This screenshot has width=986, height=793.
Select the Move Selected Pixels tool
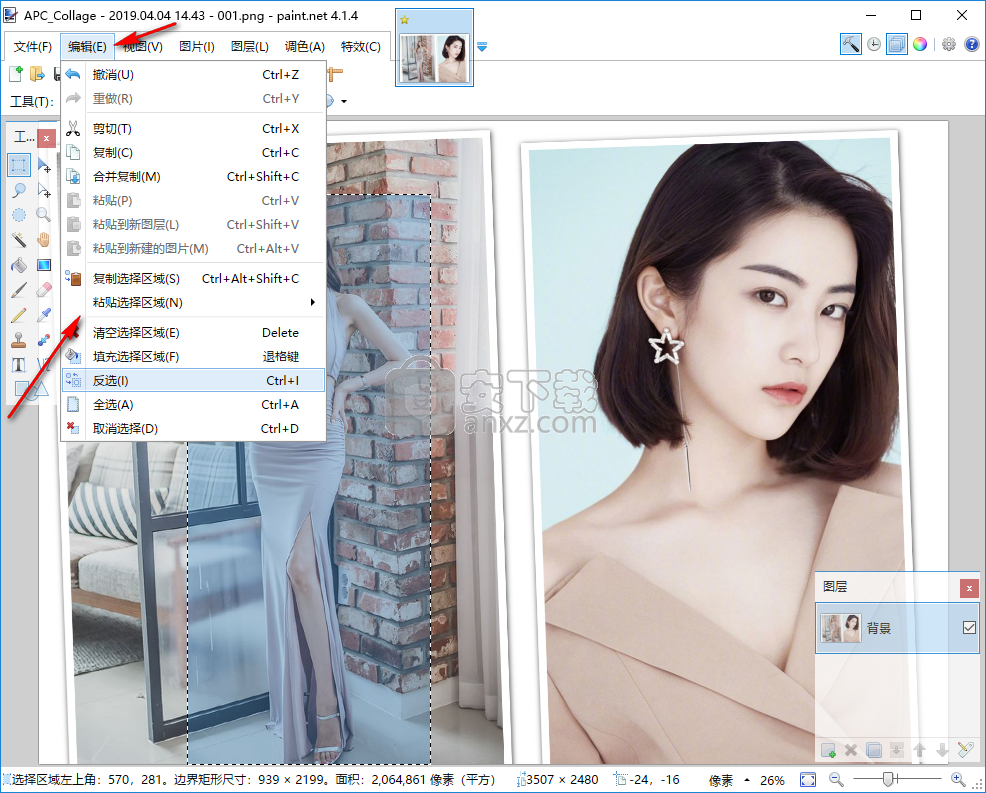click(43, 165)
